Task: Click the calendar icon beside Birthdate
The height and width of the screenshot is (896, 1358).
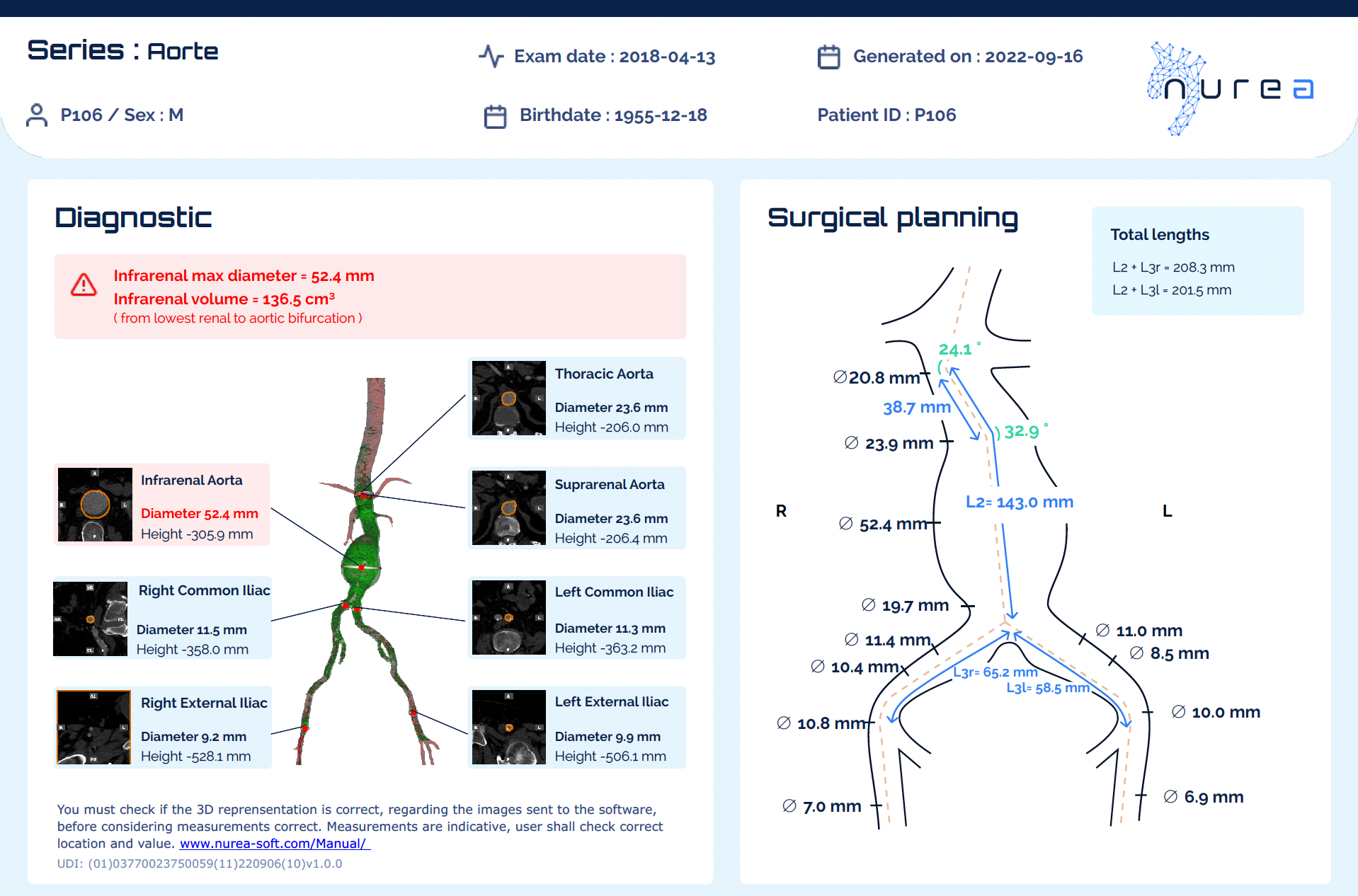Action: [495, 116]
